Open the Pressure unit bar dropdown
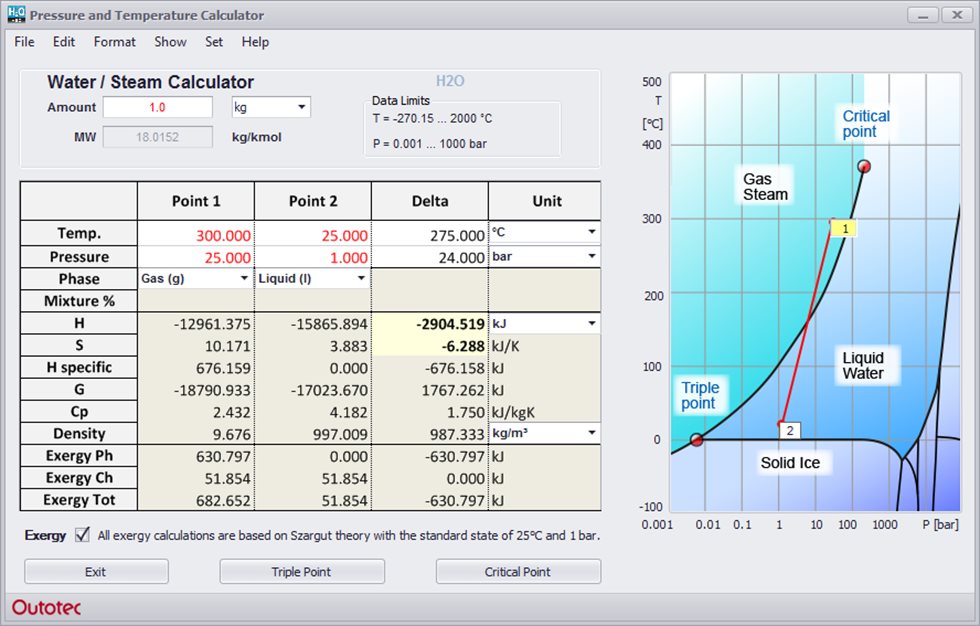980x626 pixels. 544,256
